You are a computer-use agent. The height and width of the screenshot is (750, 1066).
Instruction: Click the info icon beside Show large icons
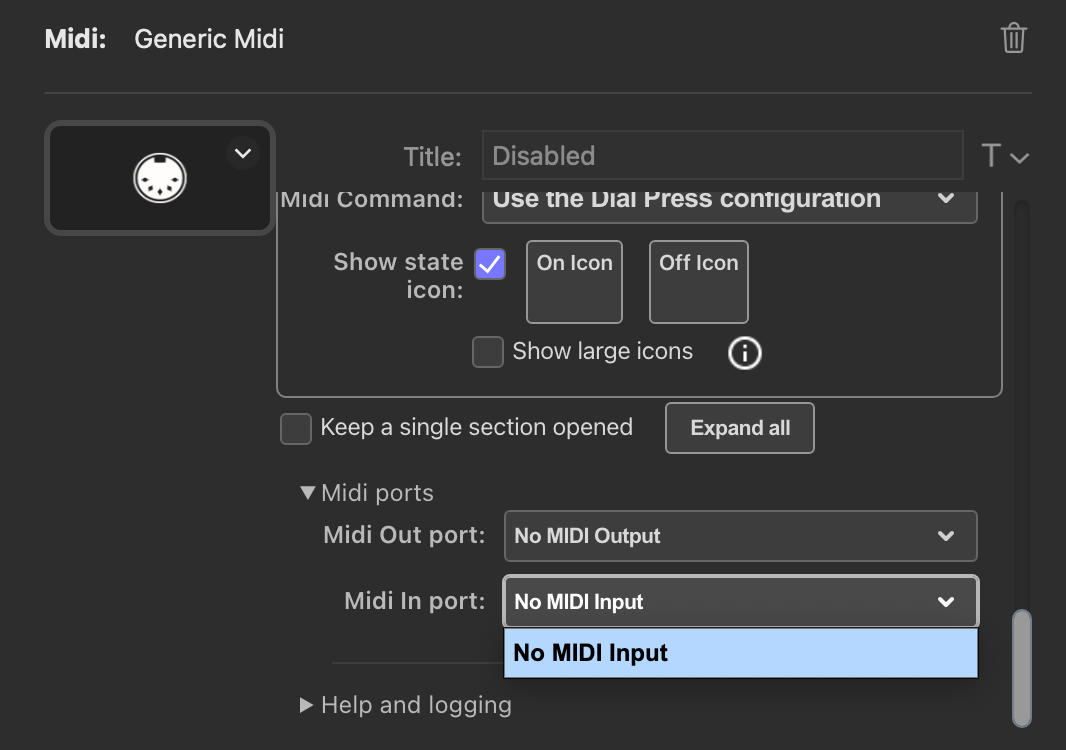(x=744, y=352)
